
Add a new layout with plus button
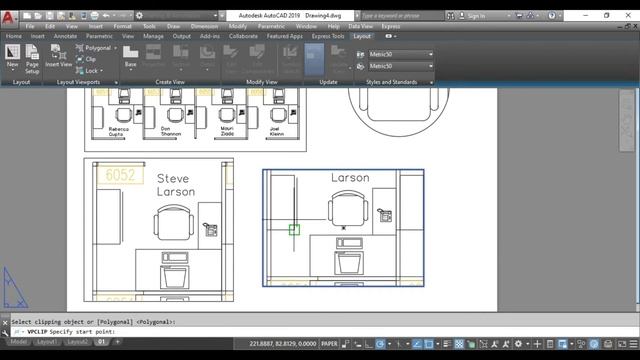[117, 342]
